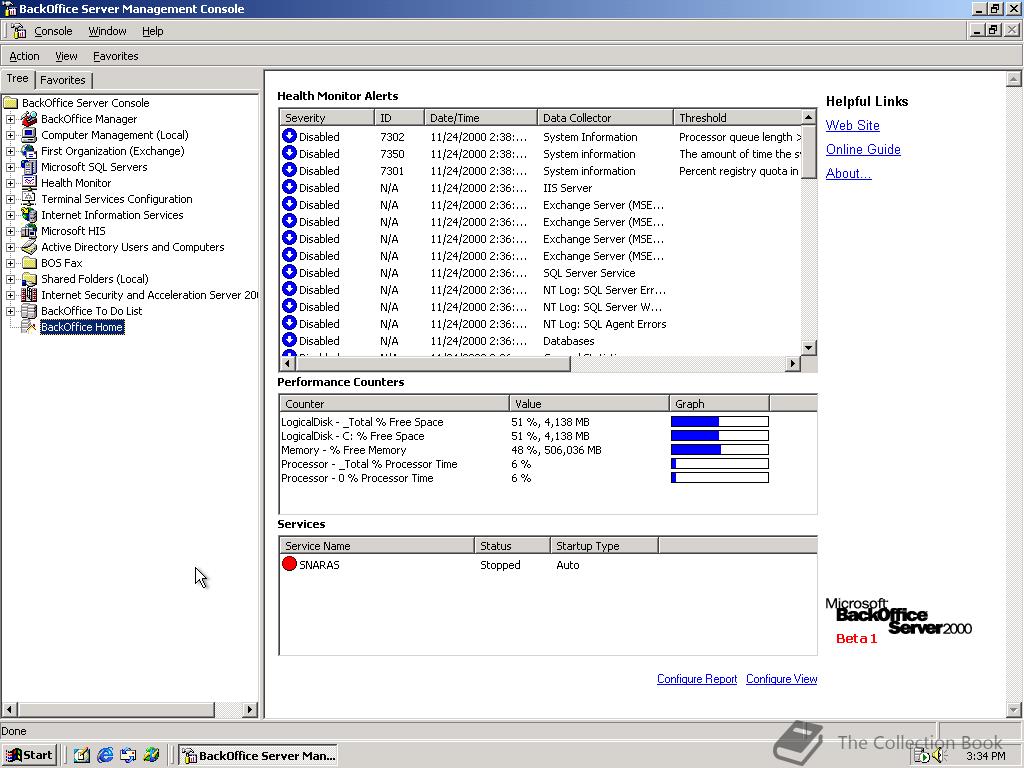Click the Start button

[x=29, y=755]
